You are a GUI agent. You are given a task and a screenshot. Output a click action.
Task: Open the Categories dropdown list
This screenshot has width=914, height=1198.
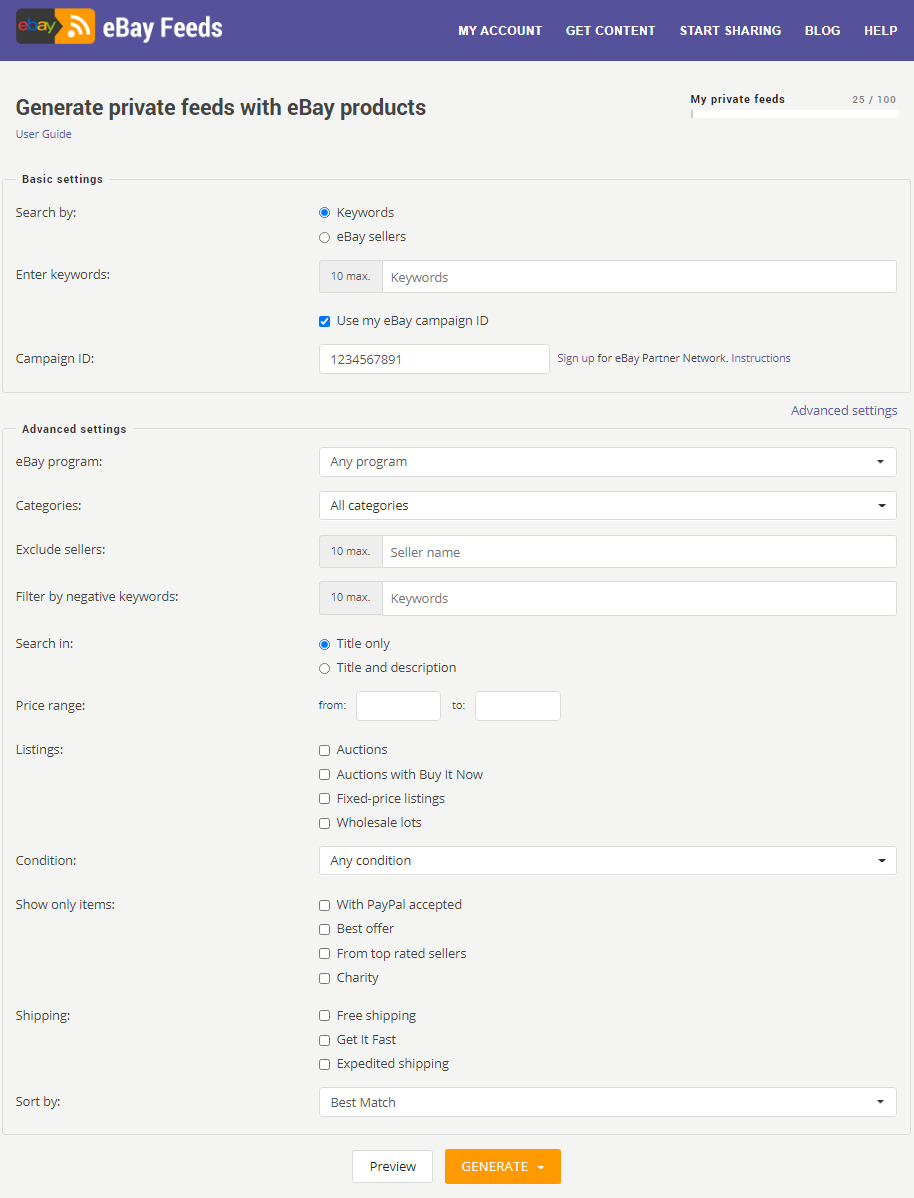608,505
